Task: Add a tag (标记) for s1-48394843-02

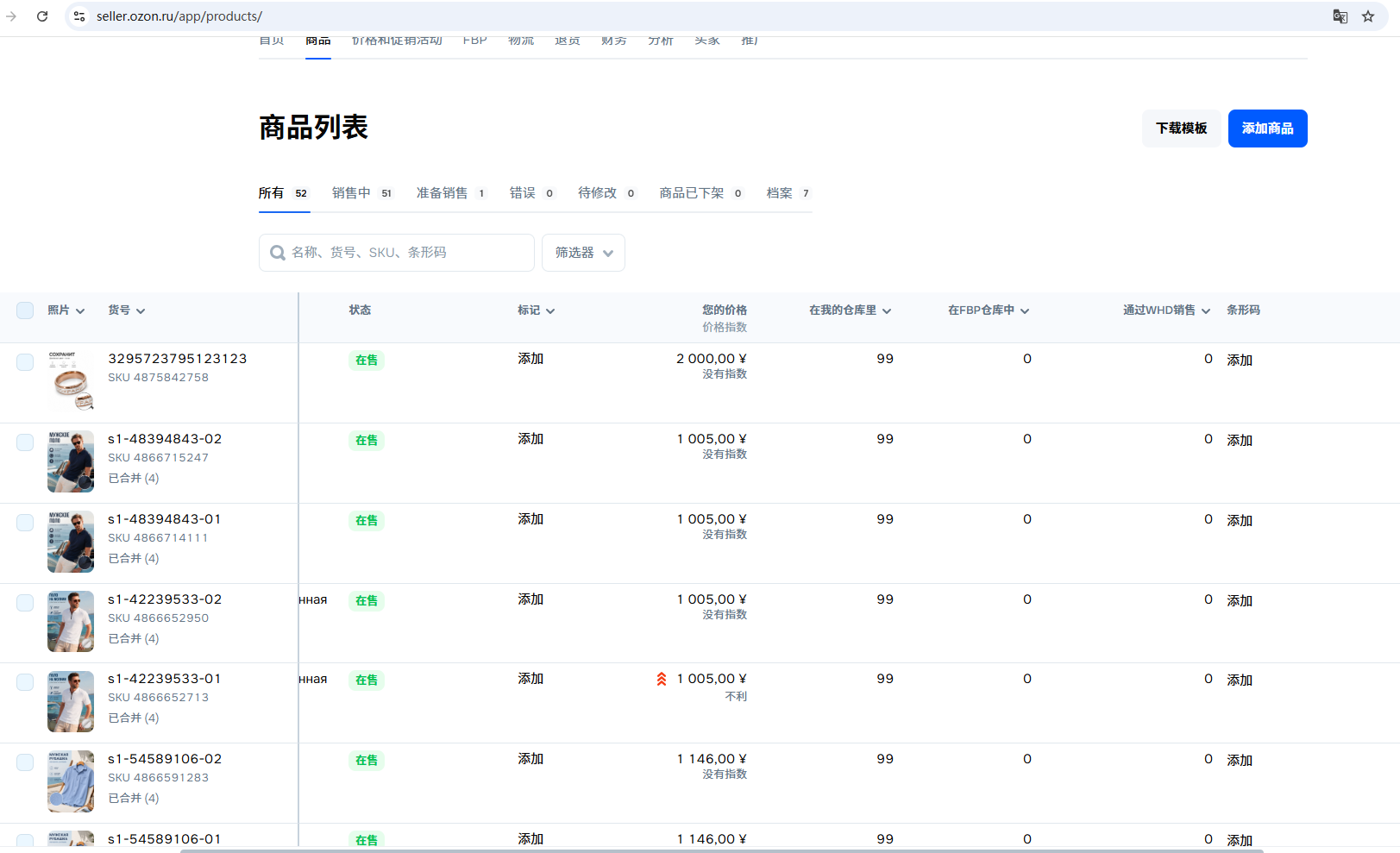Action: click(530, 439)
